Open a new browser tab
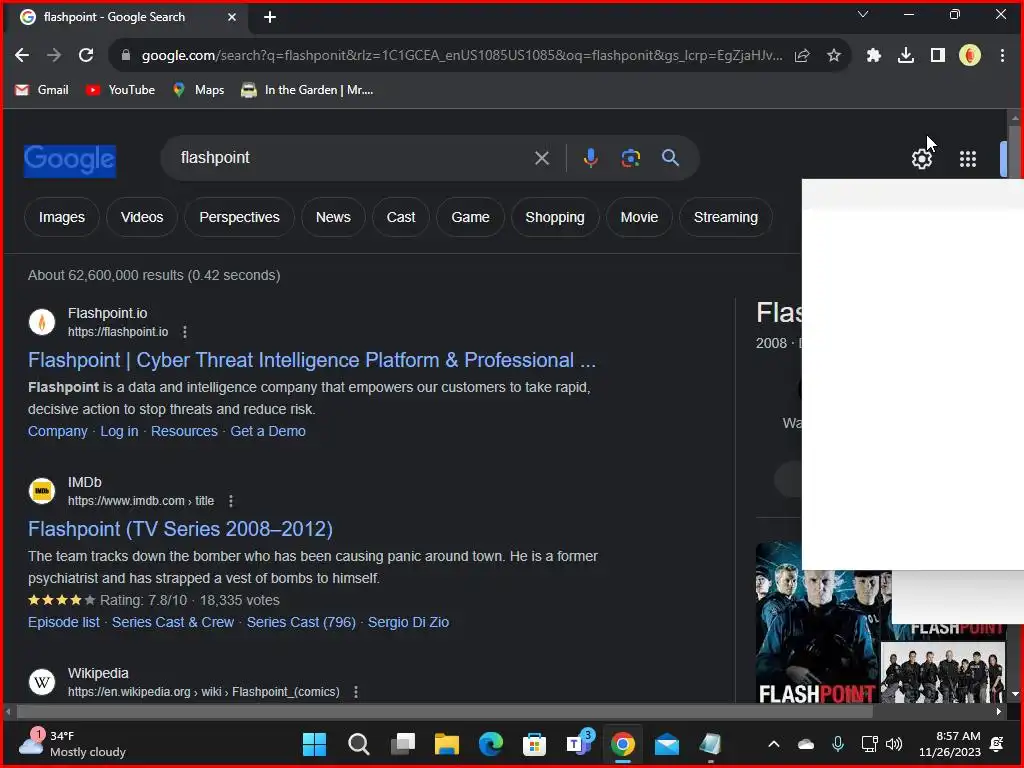 click(x=270, y=17)
